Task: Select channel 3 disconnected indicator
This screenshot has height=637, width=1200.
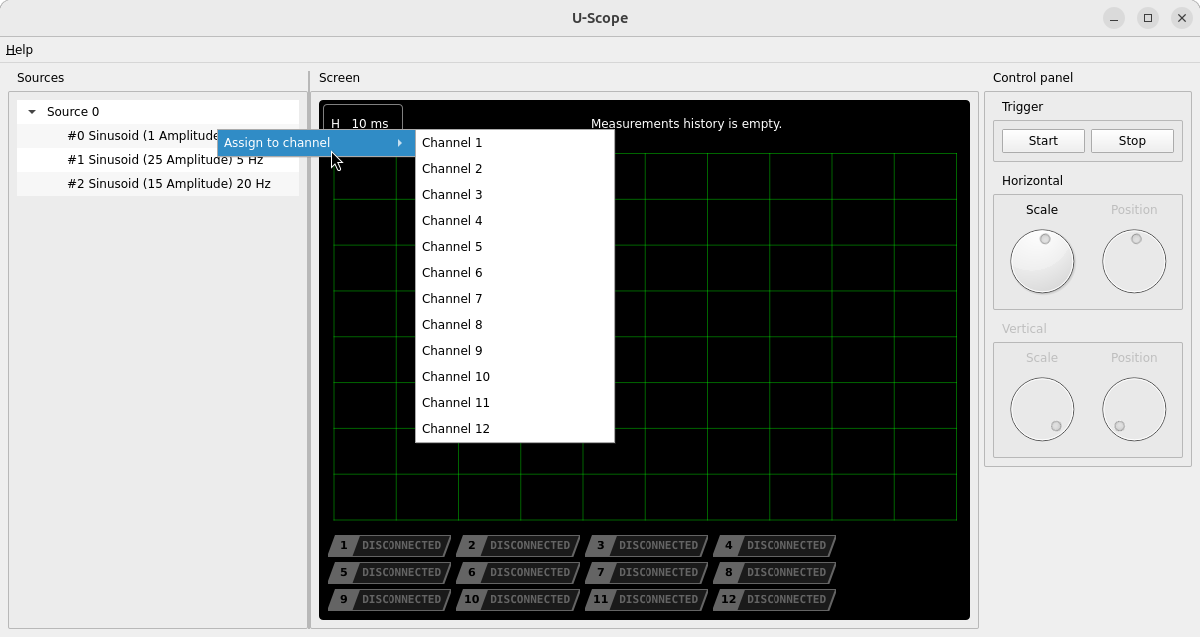Action: pyautogui.click(x=644, y=546)
